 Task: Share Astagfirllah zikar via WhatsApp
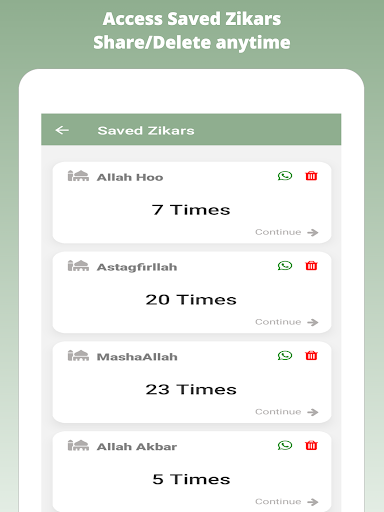coord(285,266)
